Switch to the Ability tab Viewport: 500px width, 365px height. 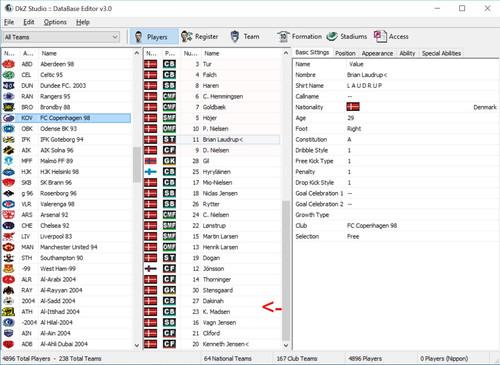[x=407, y=53]
